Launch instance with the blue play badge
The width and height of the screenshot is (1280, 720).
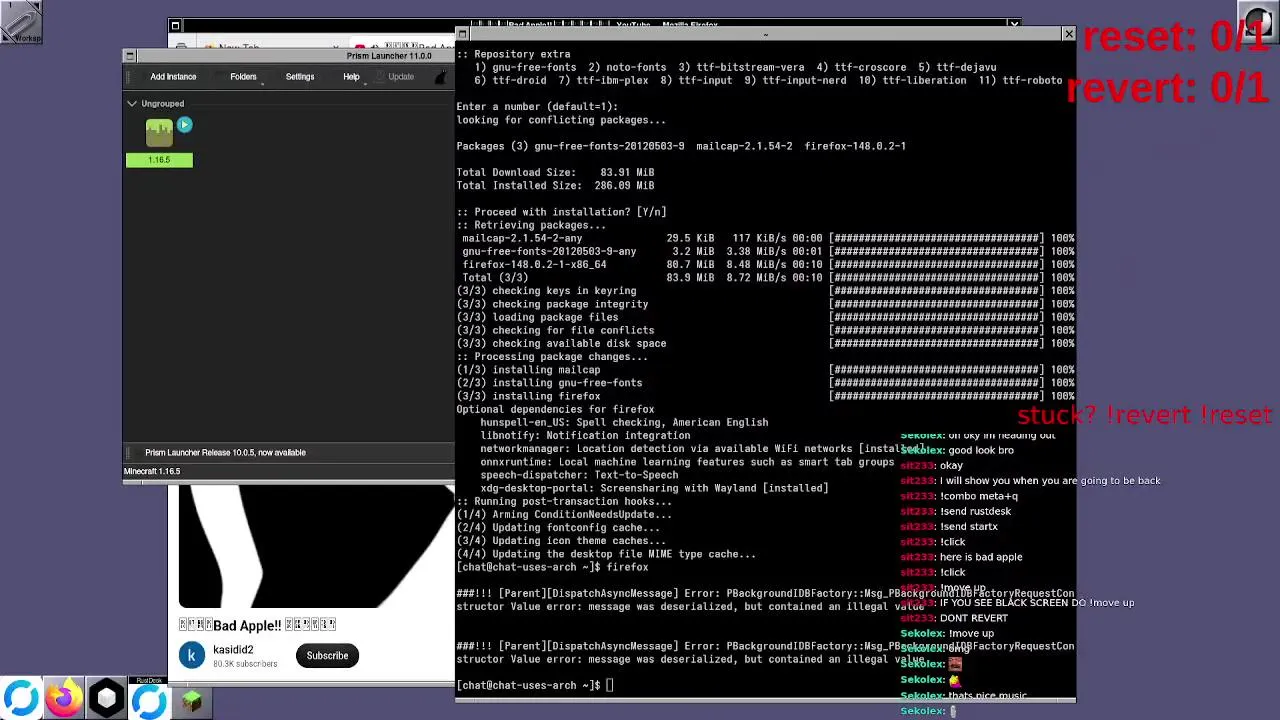click(184, 125)
